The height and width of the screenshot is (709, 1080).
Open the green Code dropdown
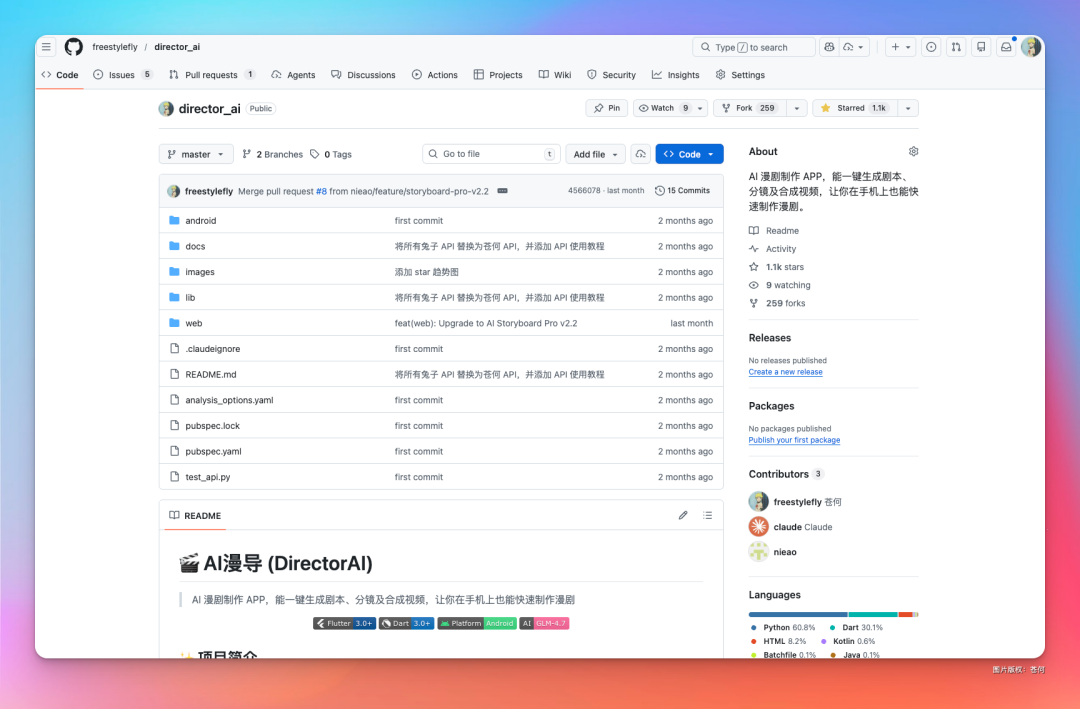(x=689, y=154)
